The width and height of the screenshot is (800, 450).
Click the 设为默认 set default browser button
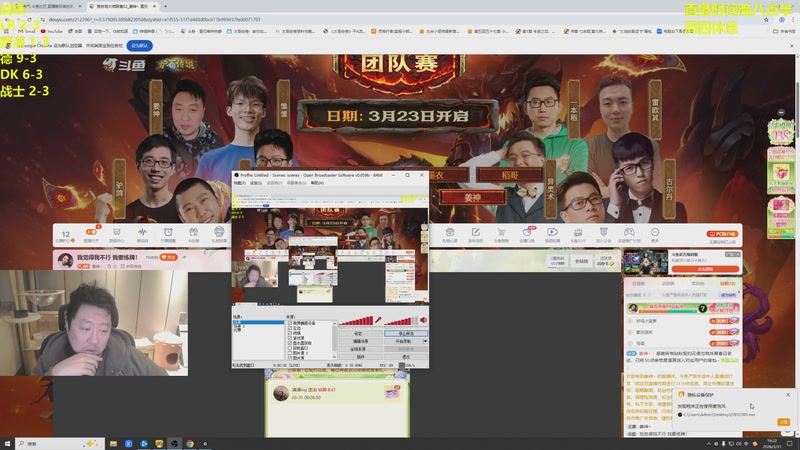coord(139,45)
